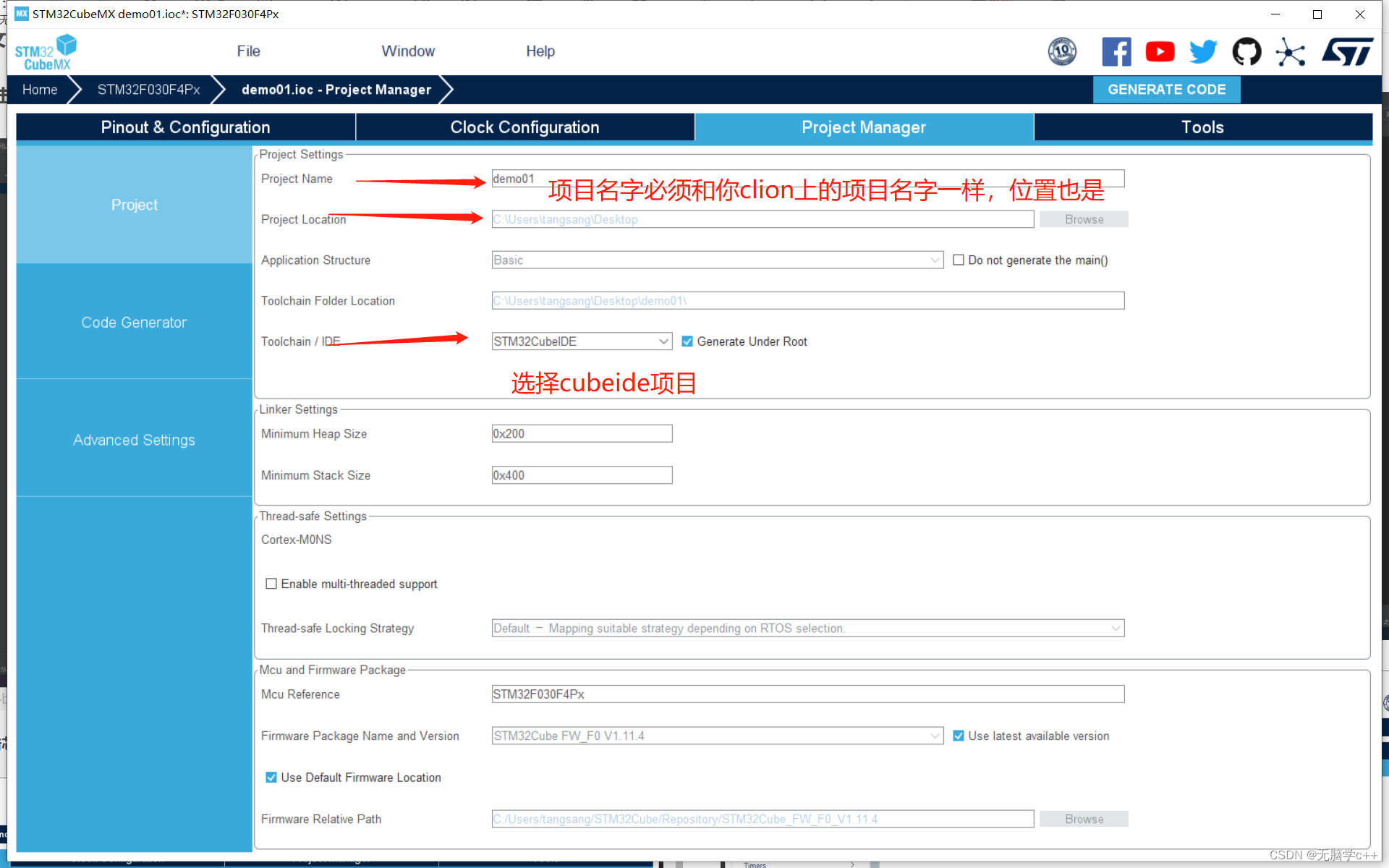The width and height of the screenshot is (1389, 868).
Task: Open the GitHub icon link
Action: (x=1246, y=51)
